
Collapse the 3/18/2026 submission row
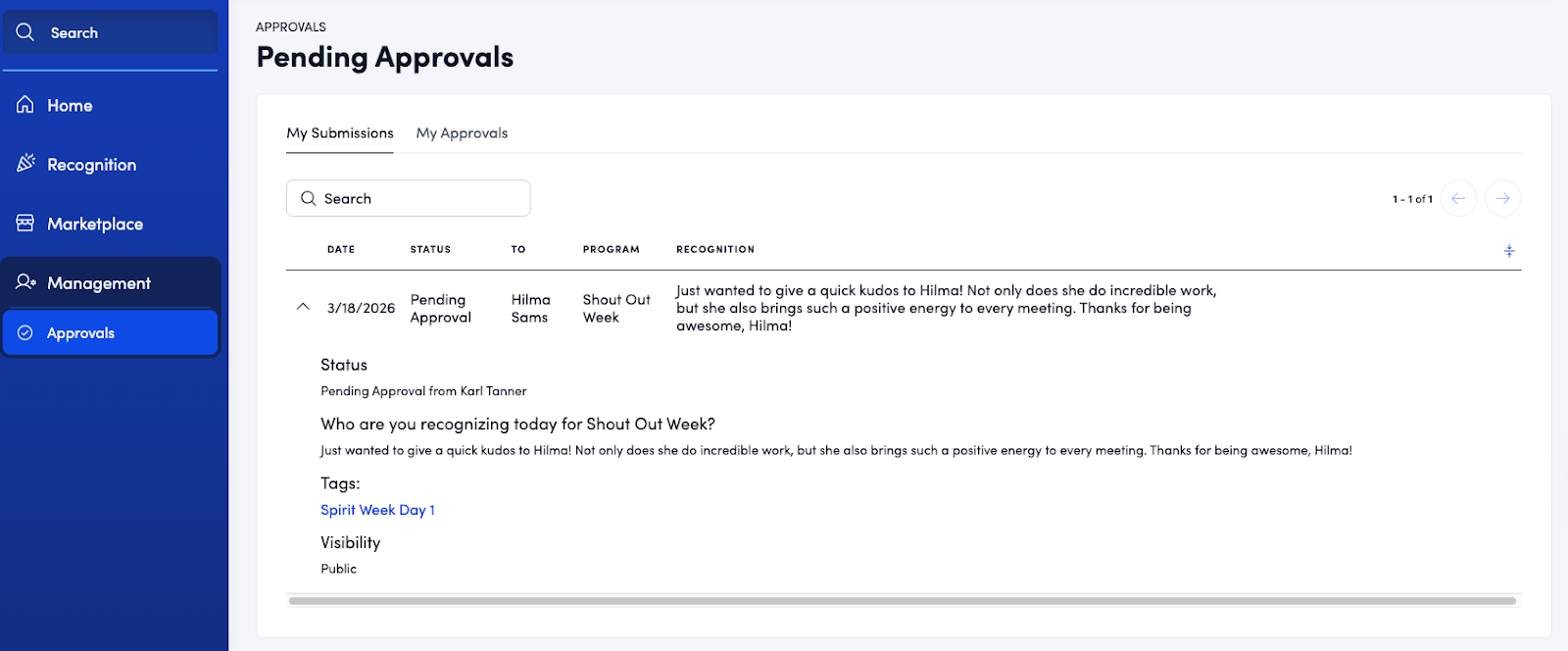[x=303, y=307]
